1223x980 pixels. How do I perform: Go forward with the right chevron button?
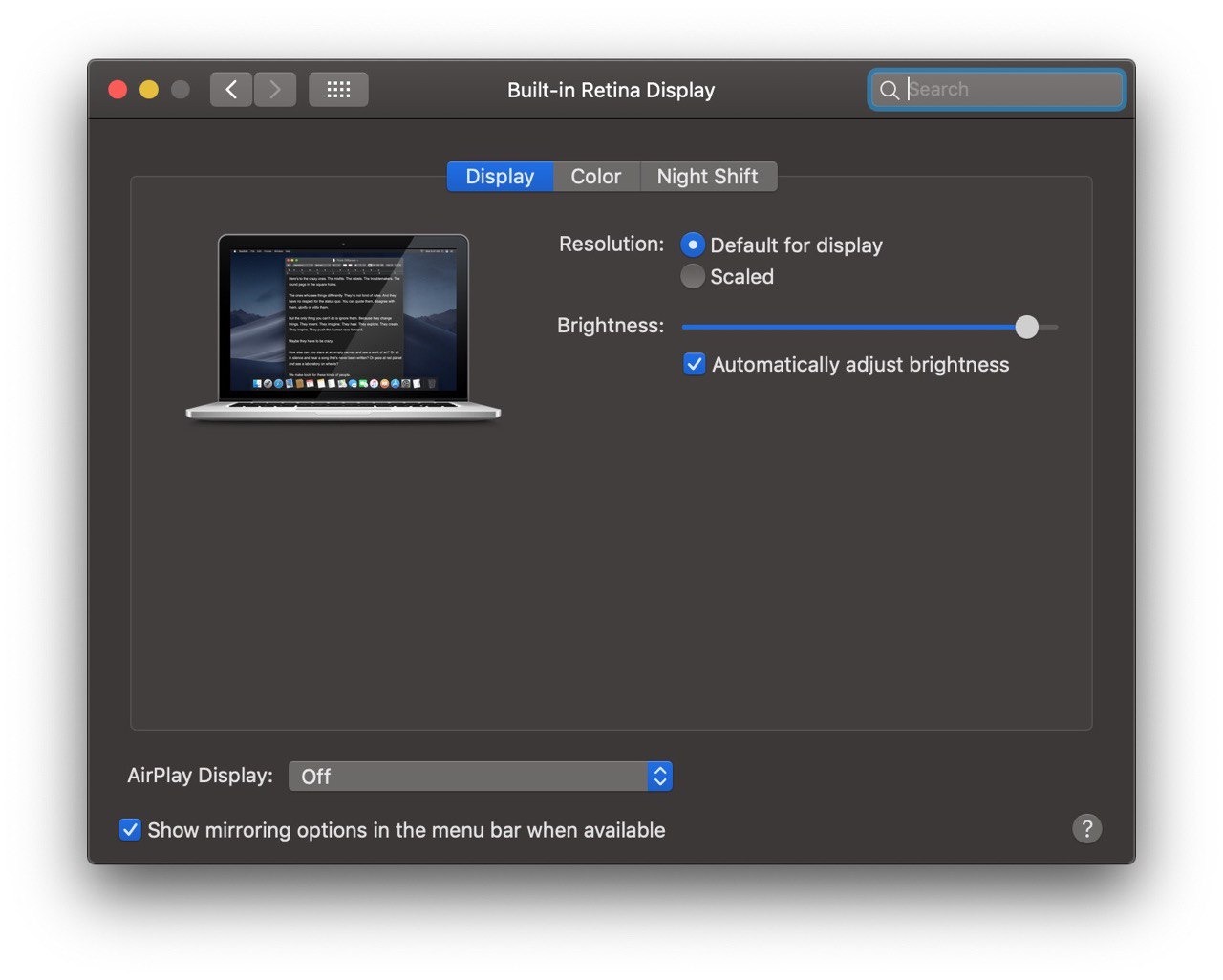pyautogui.click(x=275, y=90)
